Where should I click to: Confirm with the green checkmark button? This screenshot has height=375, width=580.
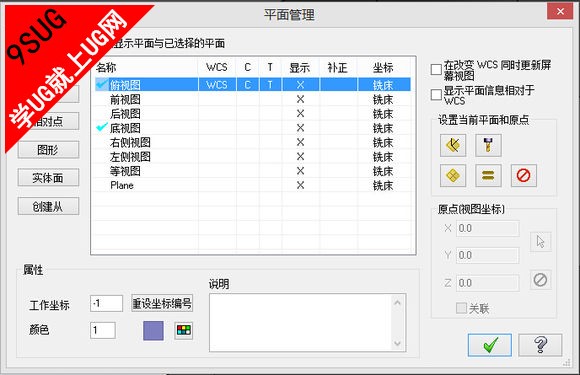click(490, 345)
